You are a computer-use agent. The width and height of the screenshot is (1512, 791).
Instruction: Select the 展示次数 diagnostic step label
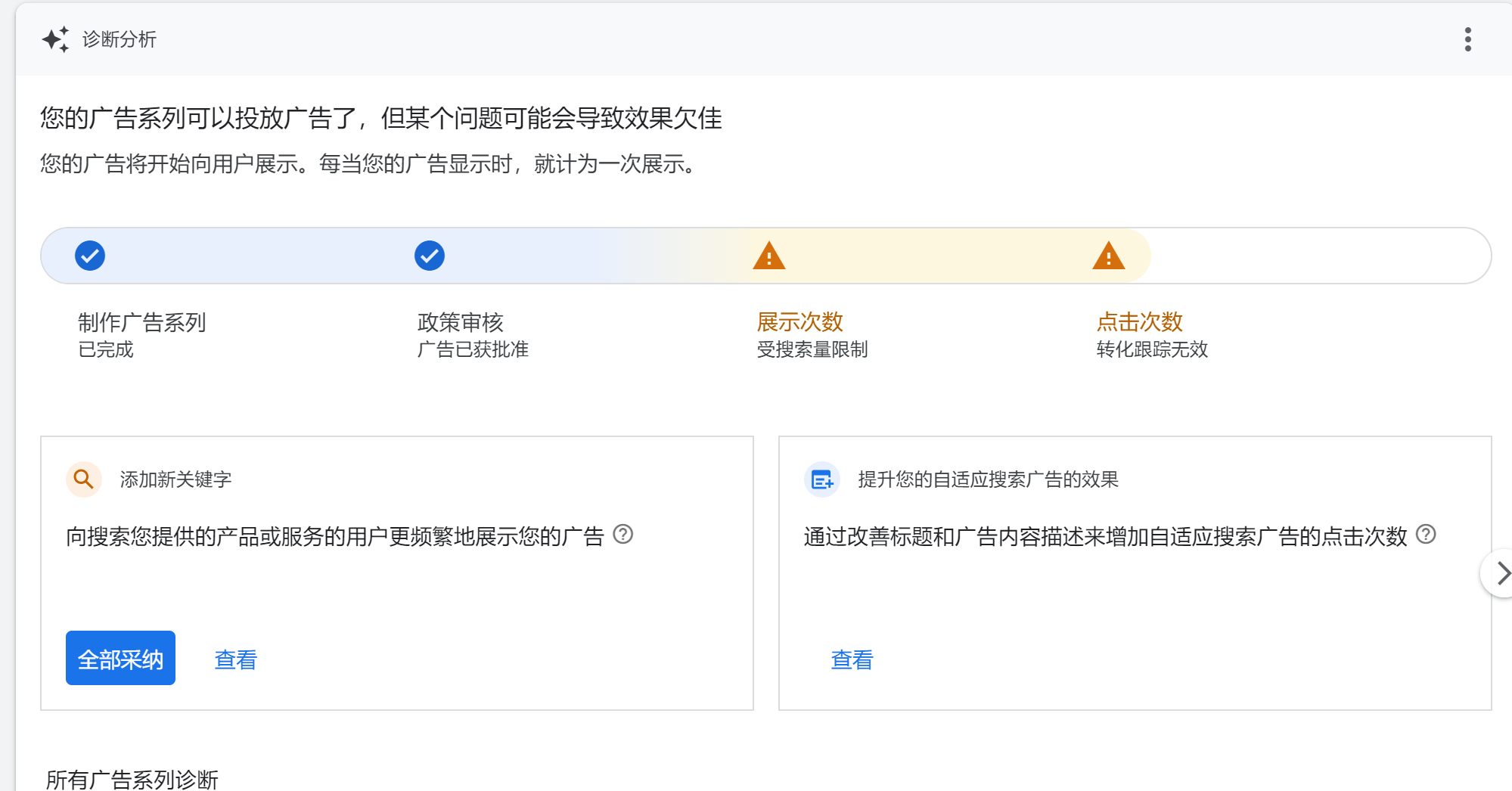pos(802,322)
